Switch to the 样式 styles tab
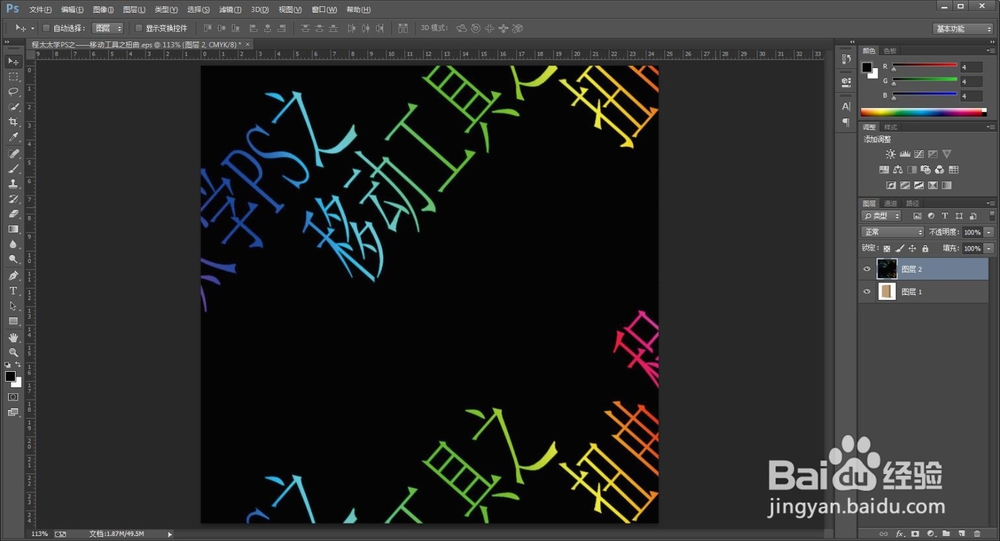 [x=890, y=127]
